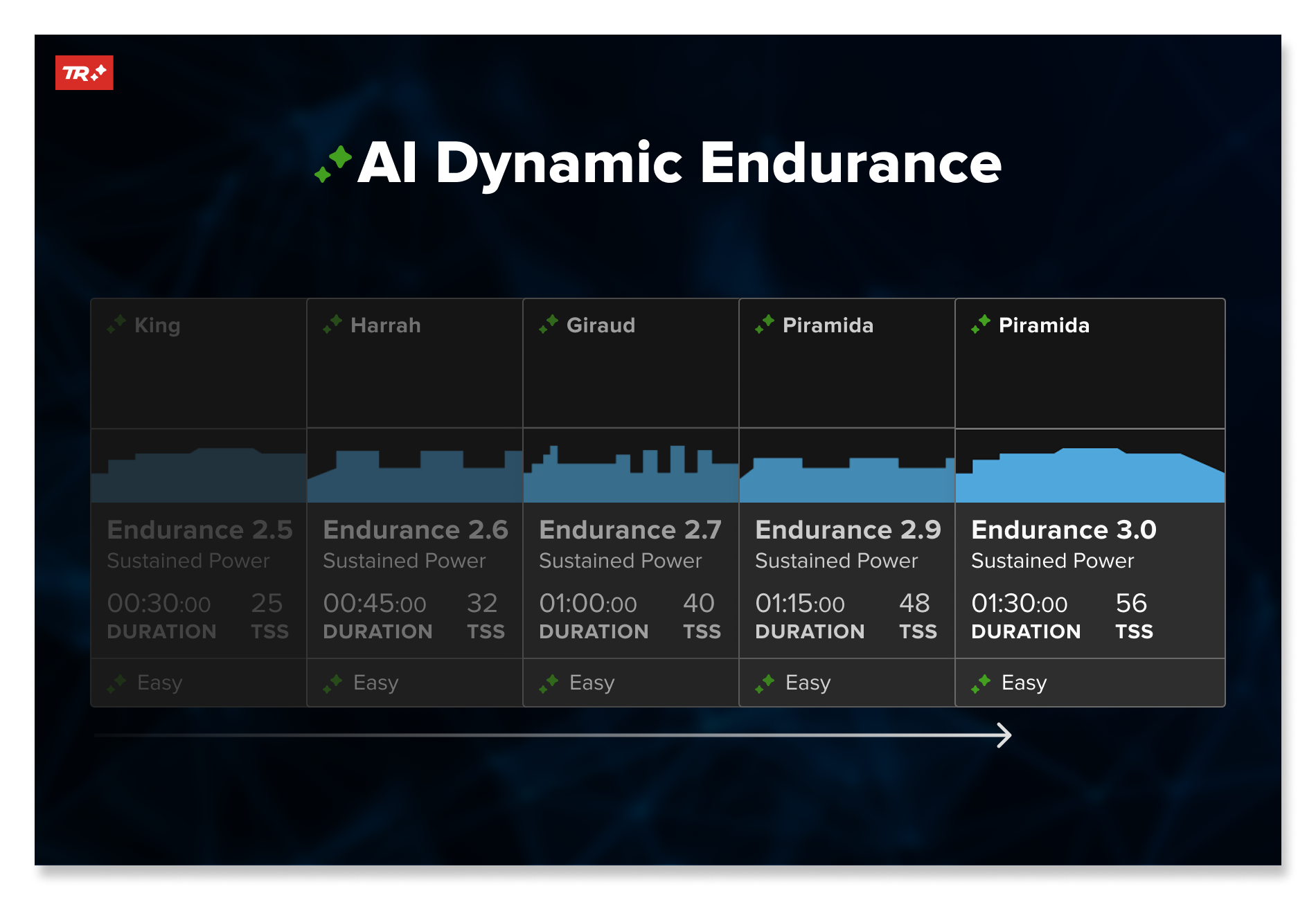Click the Easy label in Endurance 2.9 card
The height and width of the screenshot is (900, 1316).
pyautogui.click(x=808, y=683)
